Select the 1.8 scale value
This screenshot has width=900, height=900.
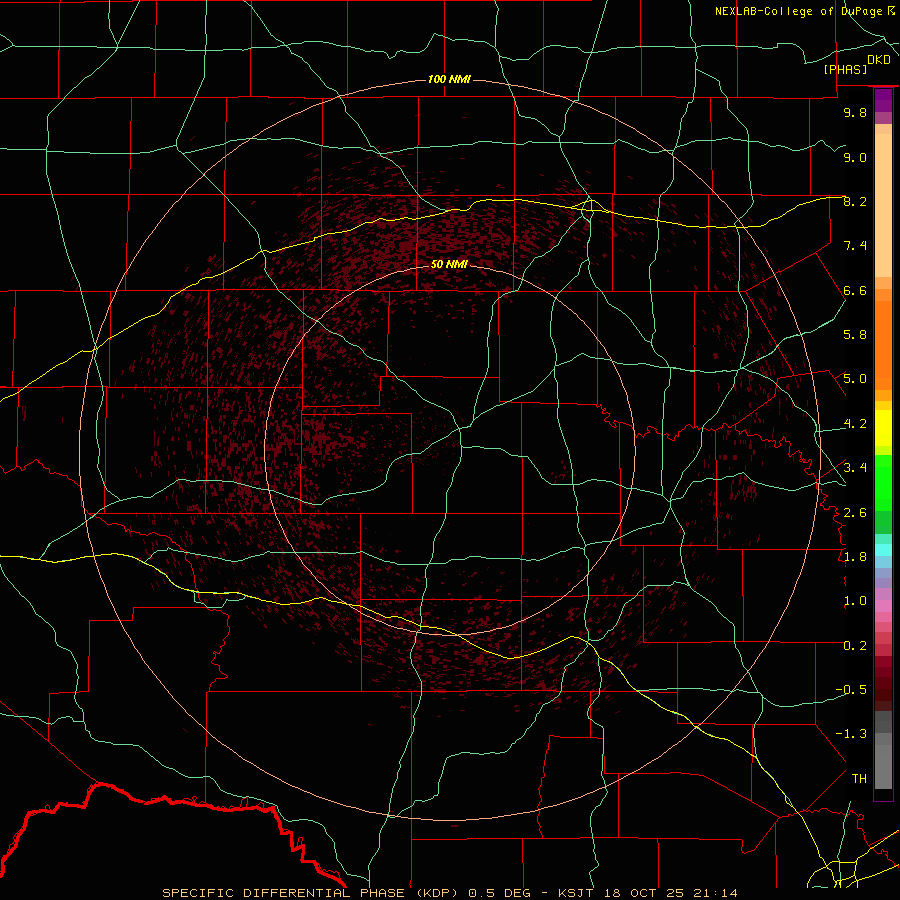tap(855, 557)
